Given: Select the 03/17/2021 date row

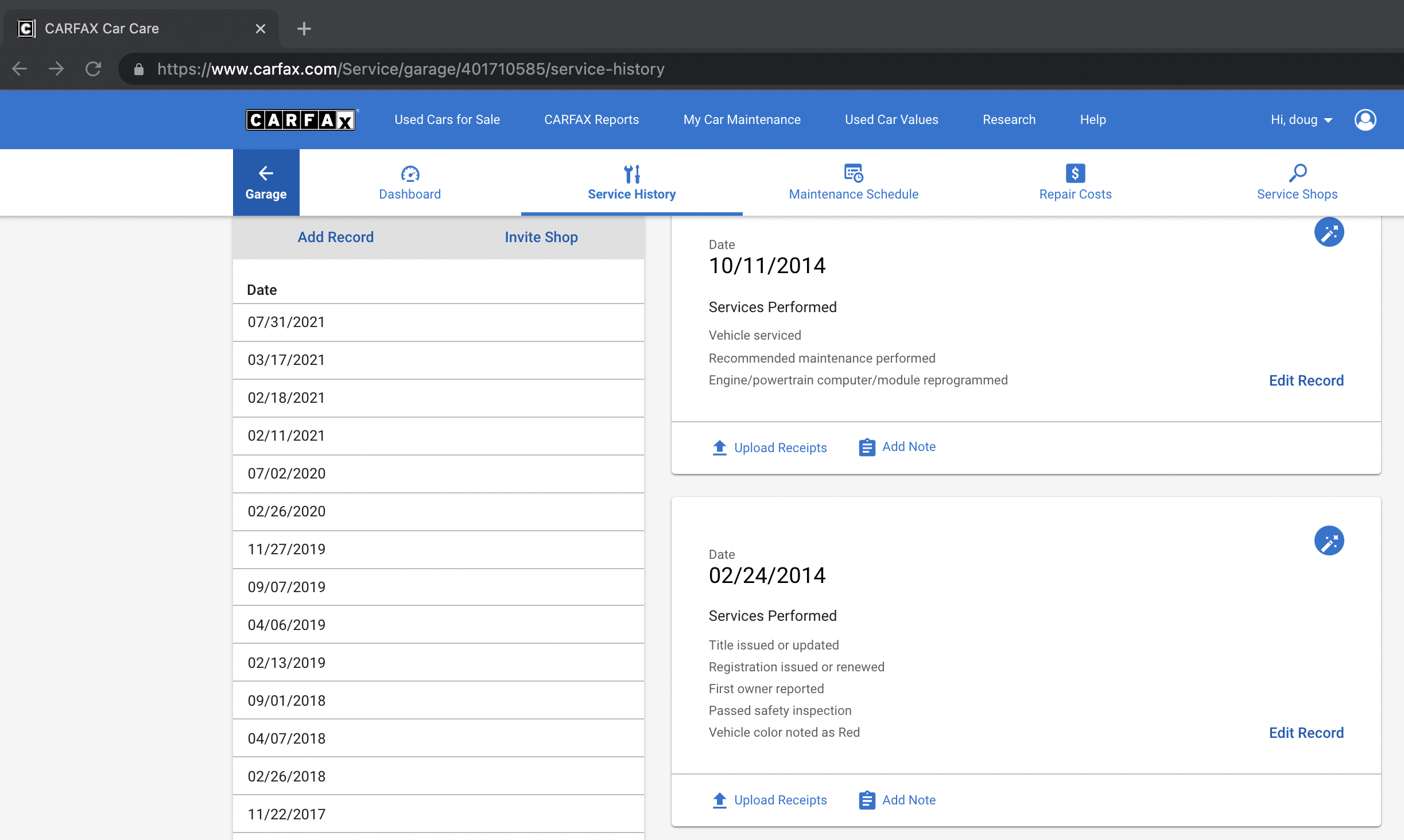Looking at the screenshot, I should [x=439, y=360].
